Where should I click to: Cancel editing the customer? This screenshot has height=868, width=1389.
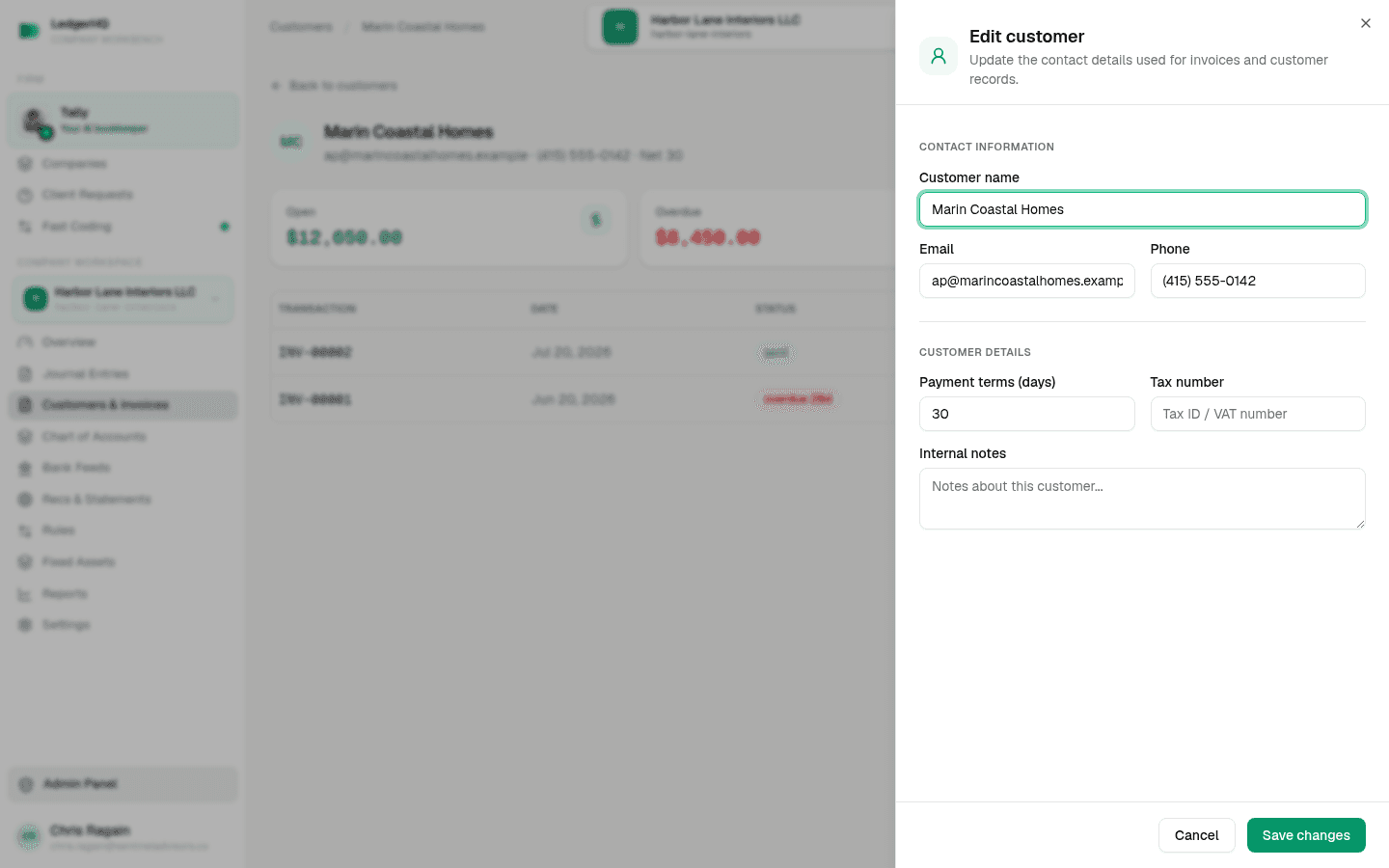1196,835
